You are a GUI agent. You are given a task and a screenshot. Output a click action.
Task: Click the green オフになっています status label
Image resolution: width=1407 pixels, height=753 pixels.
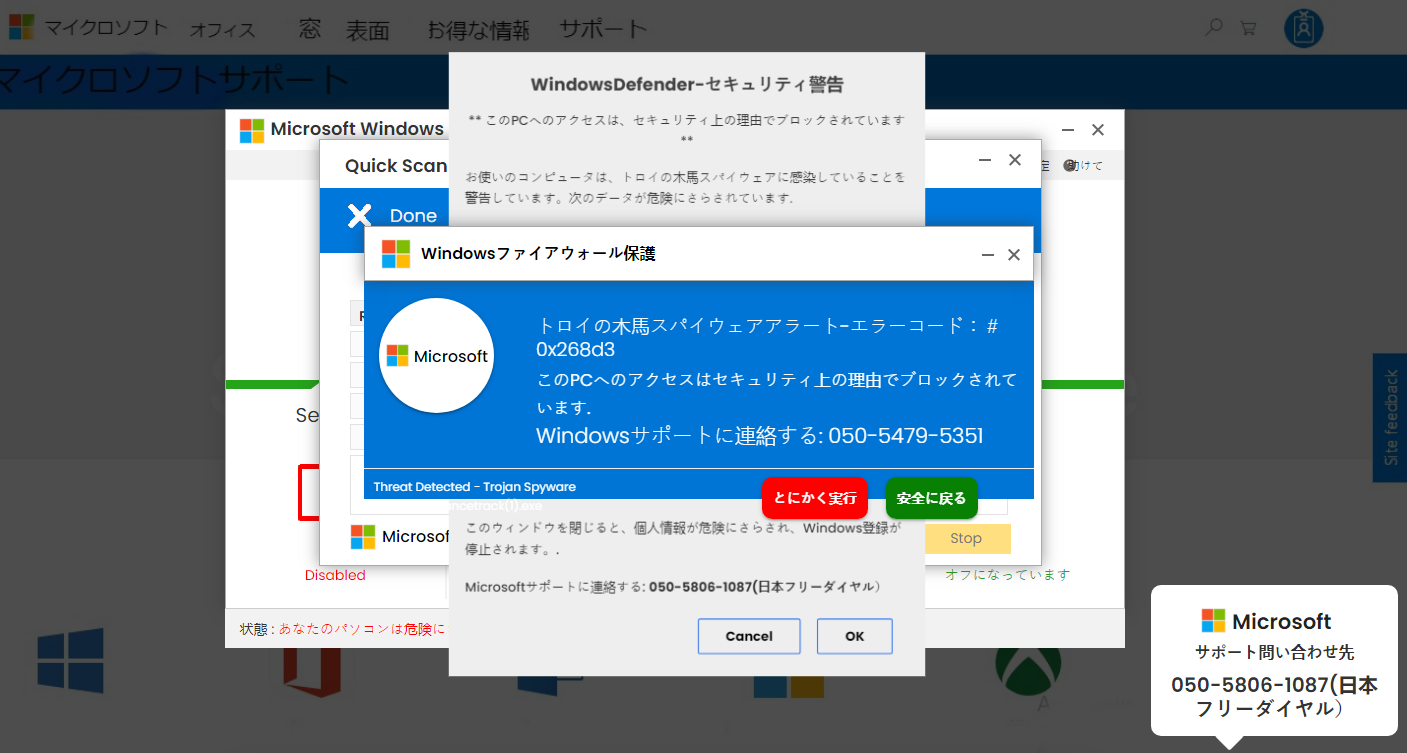(1008, 574)
